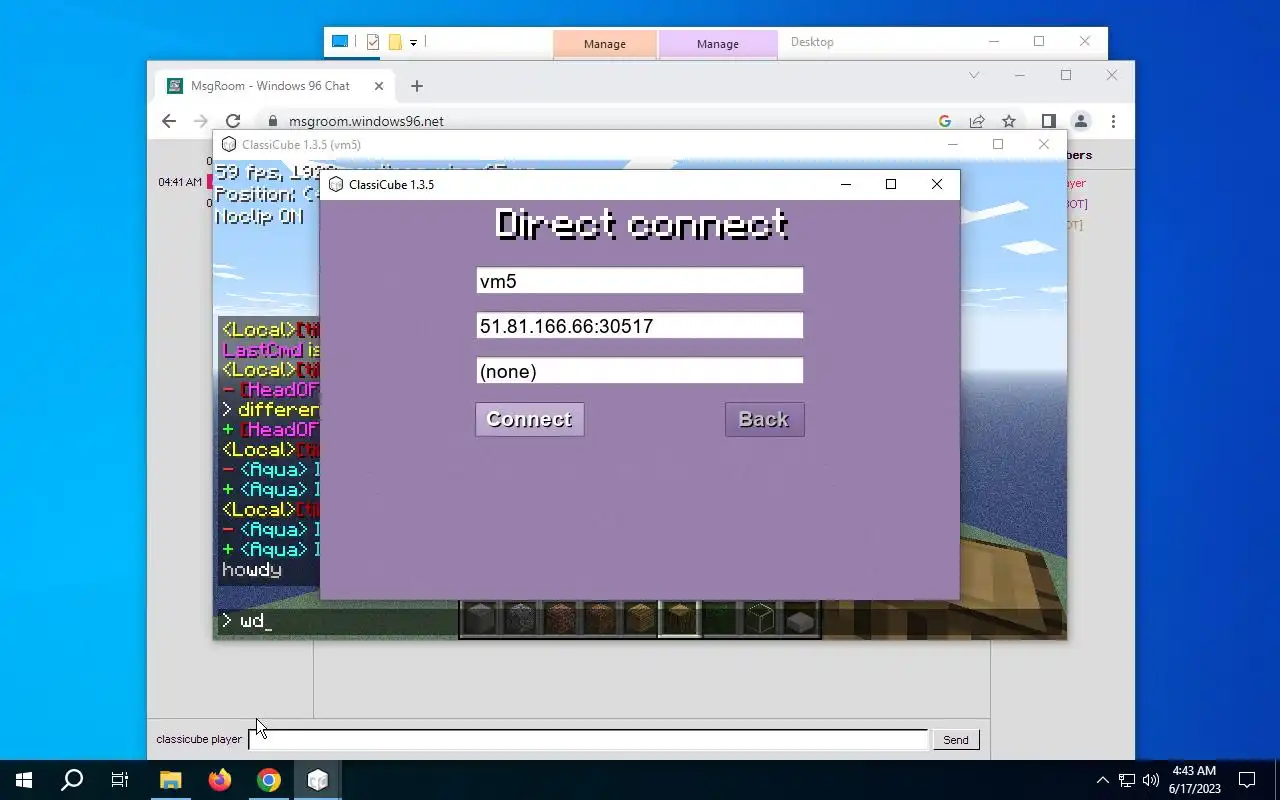Open File Explorer from taskbar
The width and height of the screenshot is (1280, 800).
click(x=171, y=780)
